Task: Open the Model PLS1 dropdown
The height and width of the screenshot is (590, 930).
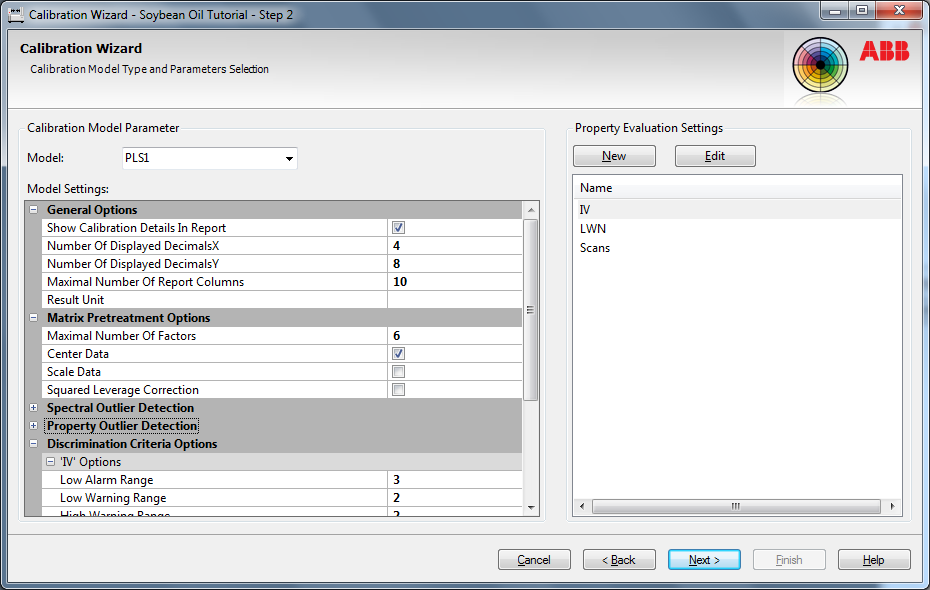Action: pyautogui.click(x=289, y=159)
